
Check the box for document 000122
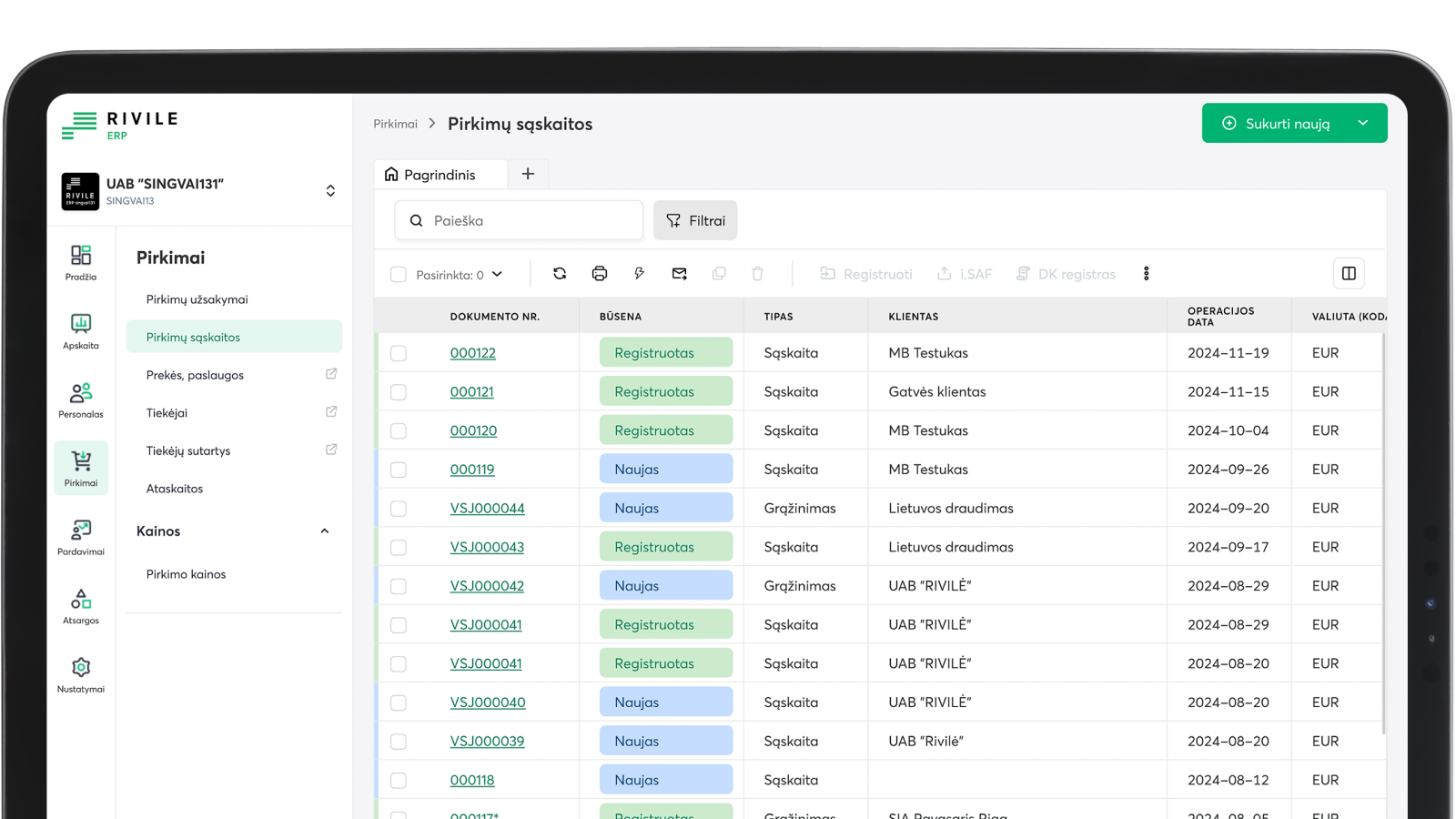[399, 353]
